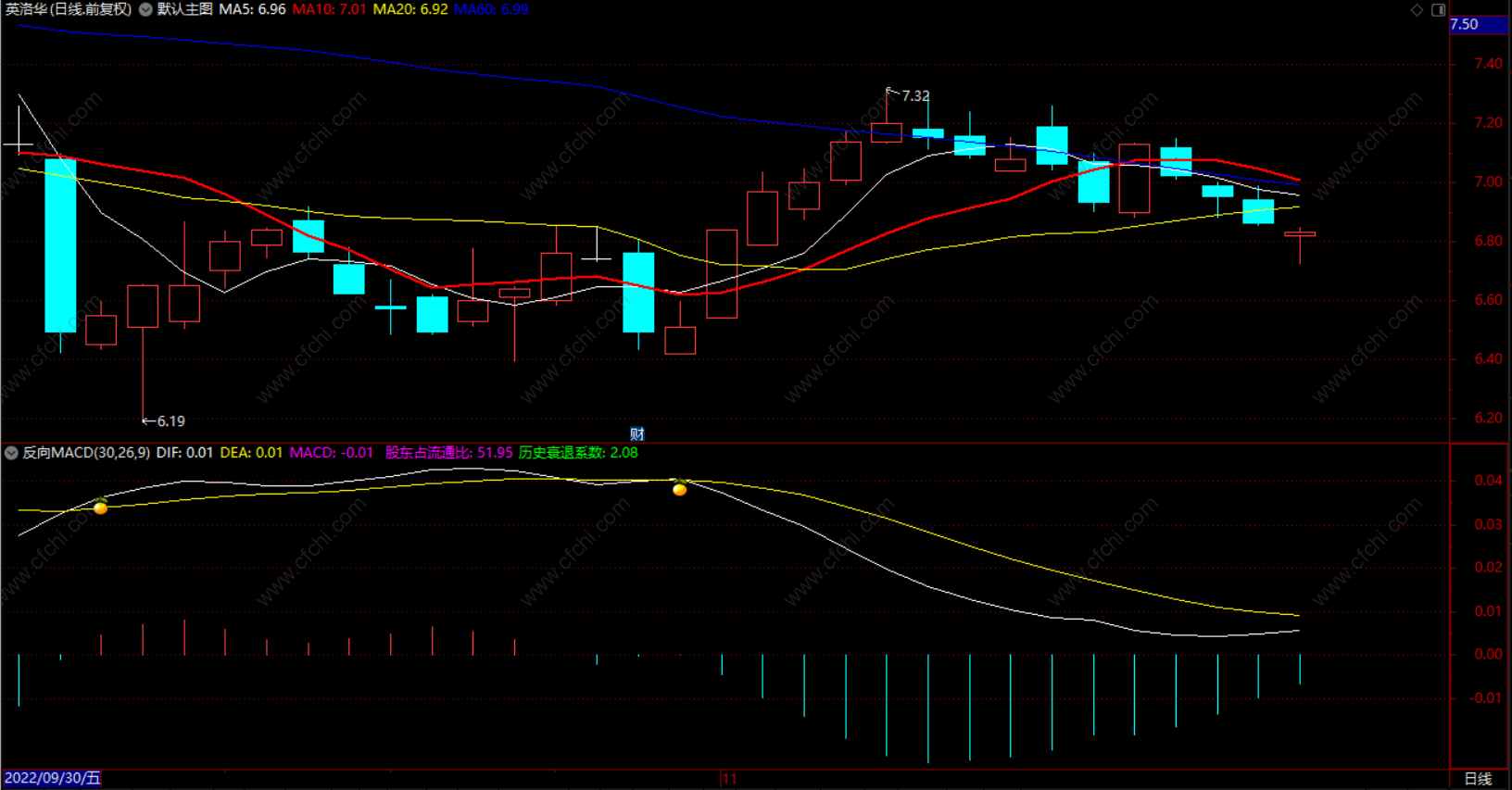The width and height of the screenshot is (1512, 790).
Task: Select the MA60: 6.99 indicator label
Action: 491,9
